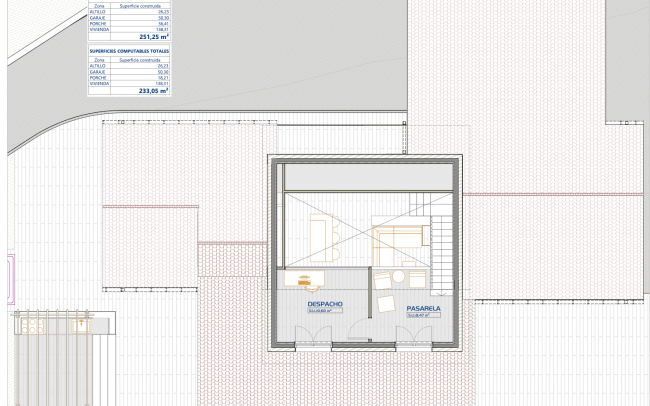Select the 233,05 m² computable total value
Image resolution: width=650 pixels, height=406 pixels.
(x=153, y=91)
